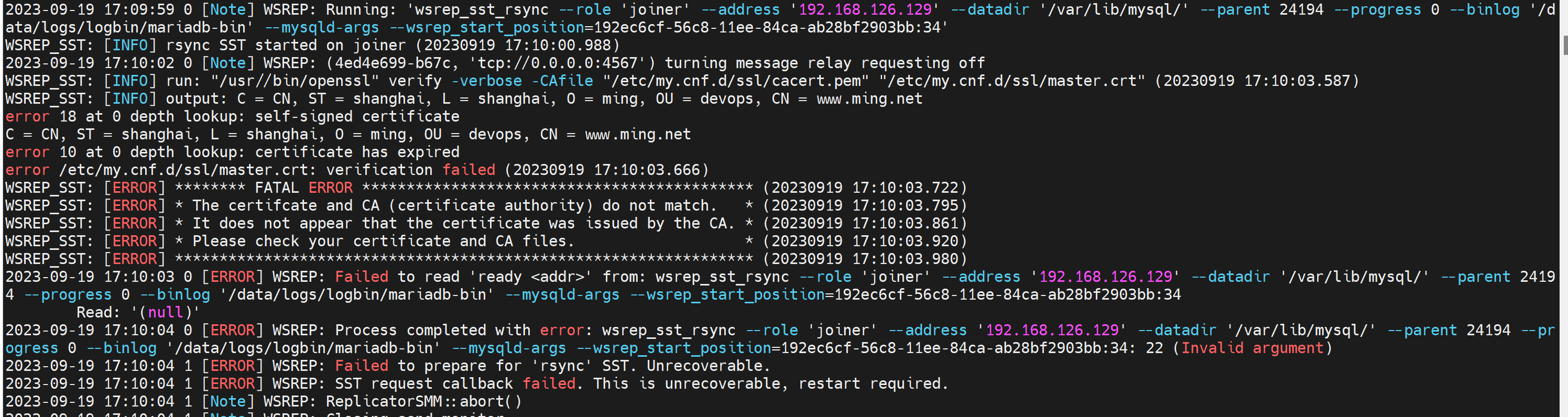This screenshot has height=417, width=1568.
Task: Click 'turning message relay requesting off' text
Action: click(824, 63)
